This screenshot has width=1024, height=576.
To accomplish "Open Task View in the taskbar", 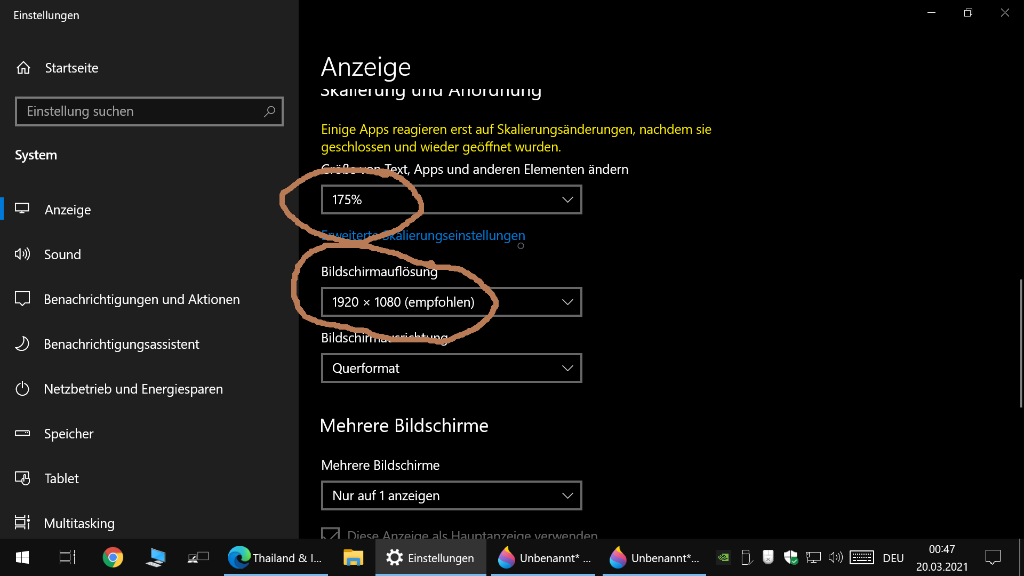I will pyautogui.click(x=67, y=558).
